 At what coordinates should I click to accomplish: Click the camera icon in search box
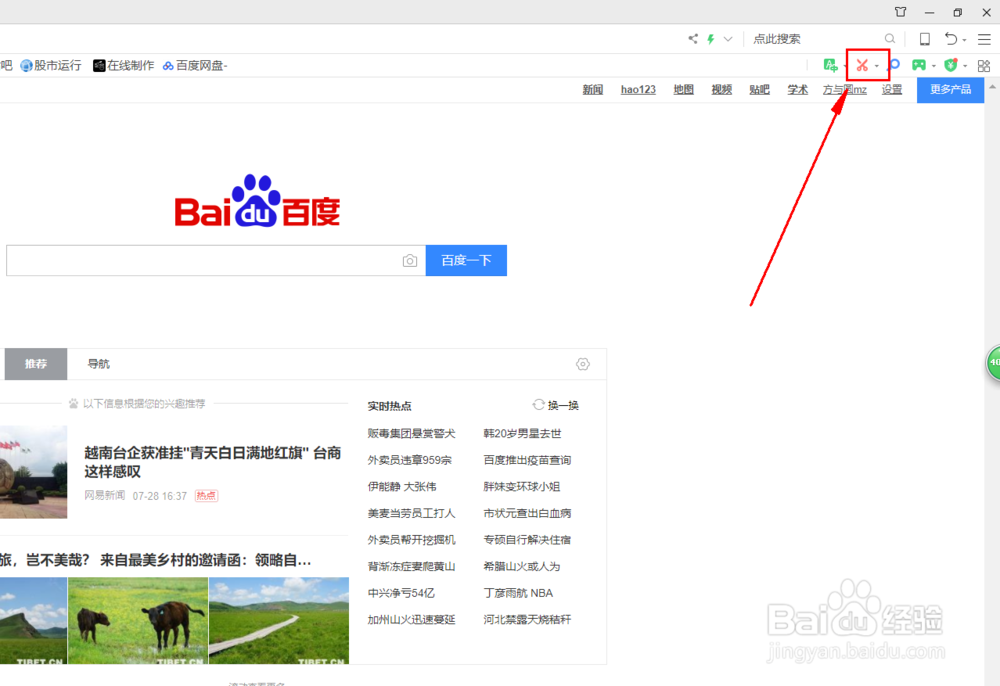coord(410,260)
